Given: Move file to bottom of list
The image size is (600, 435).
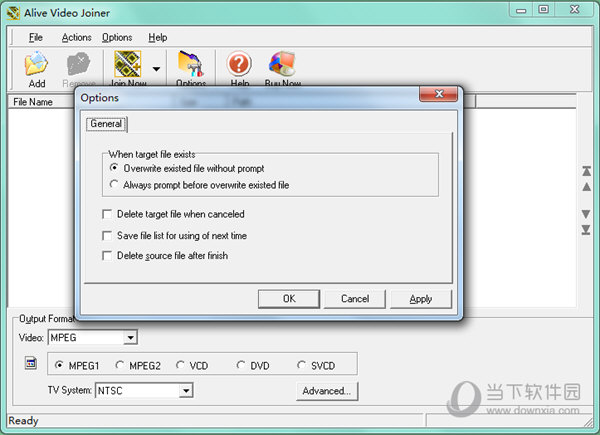Looking at the screenshot, I should pos(586,230).
